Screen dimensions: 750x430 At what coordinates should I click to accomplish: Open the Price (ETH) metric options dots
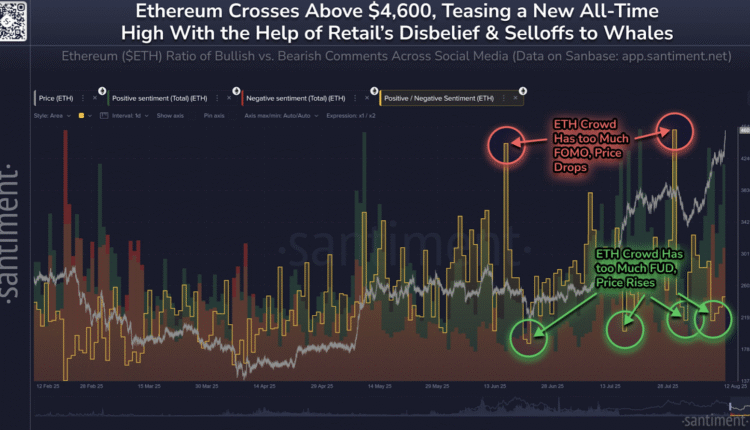click(85, 98)
